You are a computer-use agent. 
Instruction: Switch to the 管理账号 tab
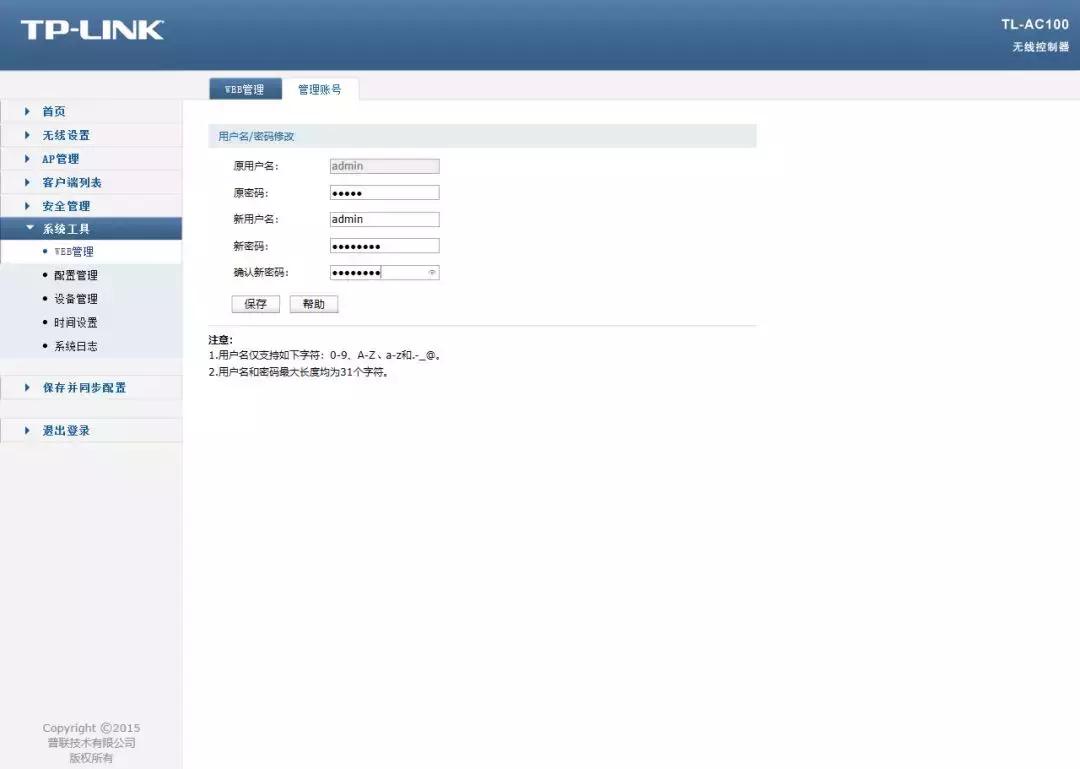click(x=322, y=88)
